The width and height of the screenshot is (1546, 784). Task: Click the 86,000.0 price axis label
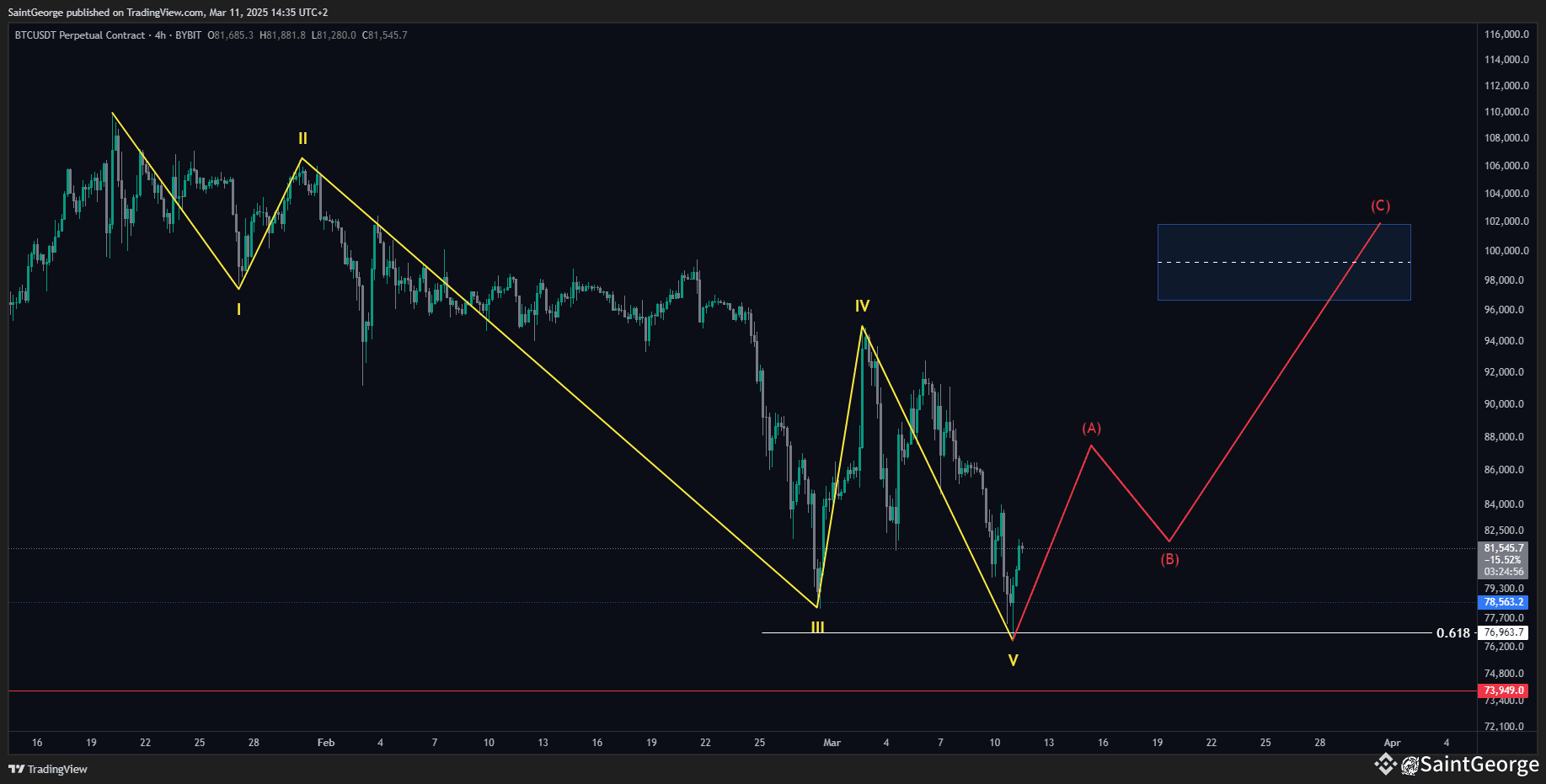click(1504, 470)
